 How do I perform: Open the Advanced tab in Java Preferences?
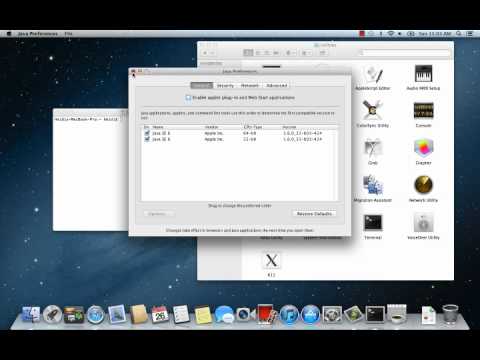pyautogui.click(x=276, y=86)
